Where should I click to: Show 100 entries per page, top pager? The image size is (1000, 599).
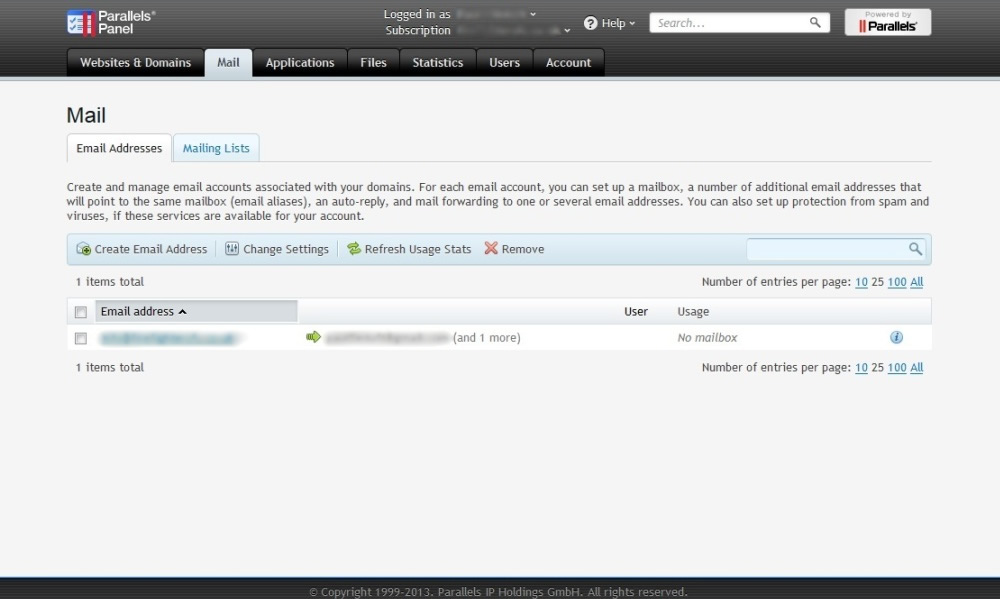(x=897, y=281)
